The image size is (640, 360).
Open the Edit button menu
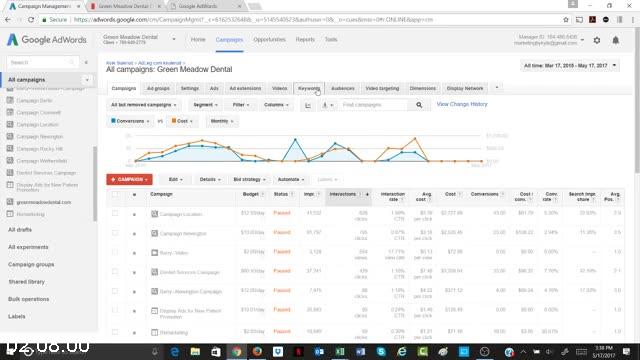click(176, 180)
